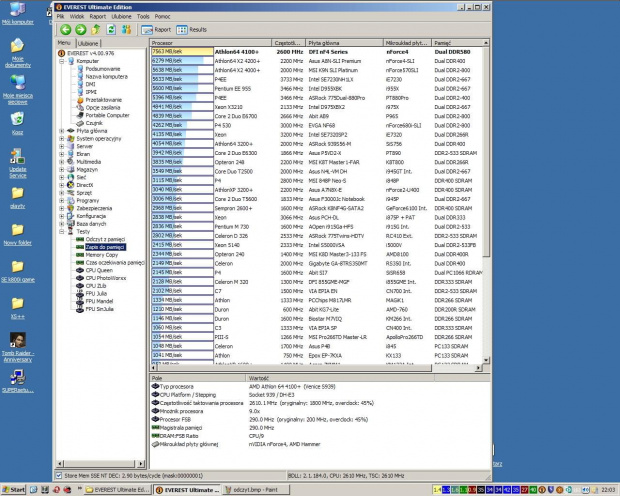Click the 4841 MB/sek result bar
Screen dimensions: 620x496
point(182,107)
